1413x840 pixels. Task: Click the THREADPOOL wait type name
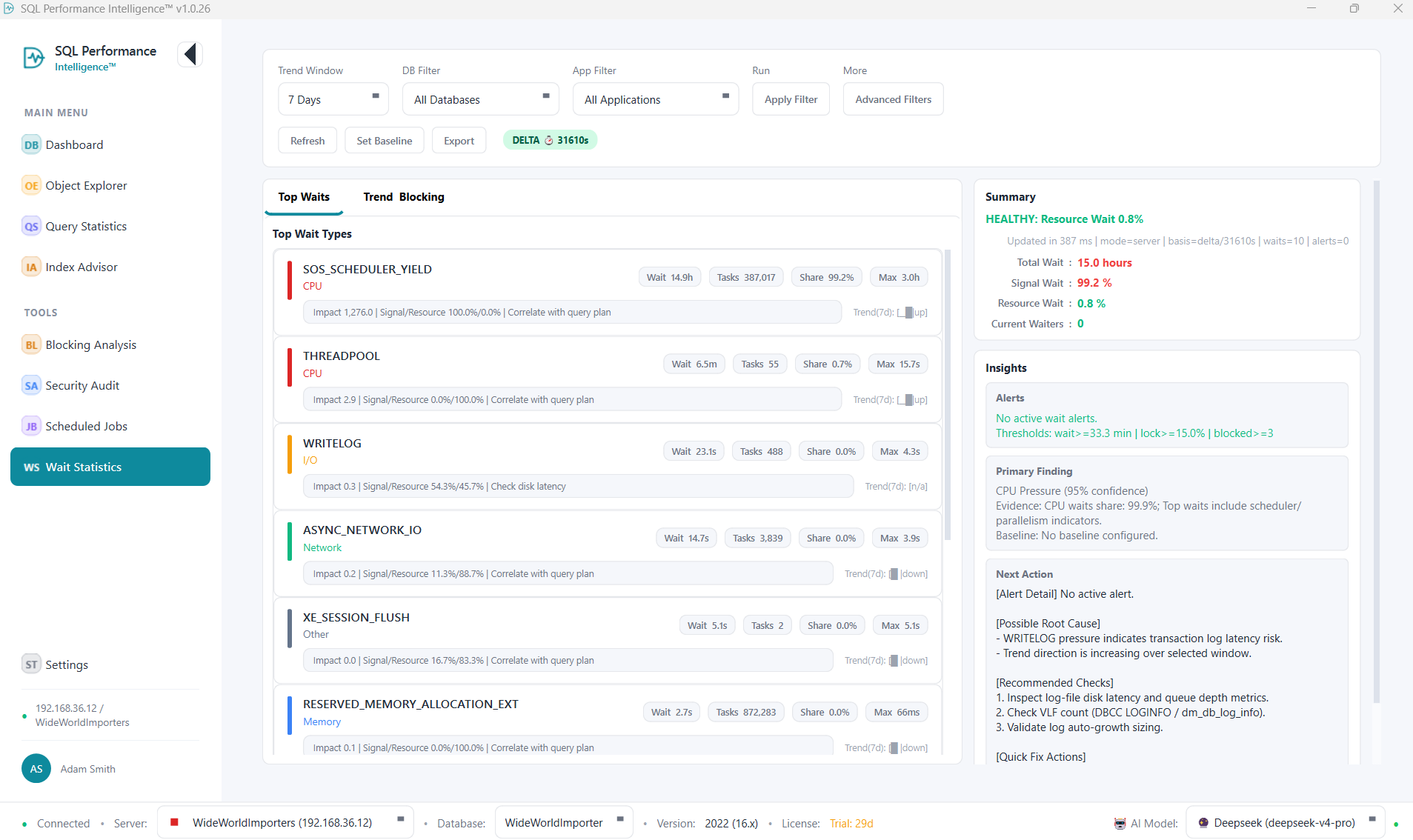pyautogui.click(x=341, y=356)
